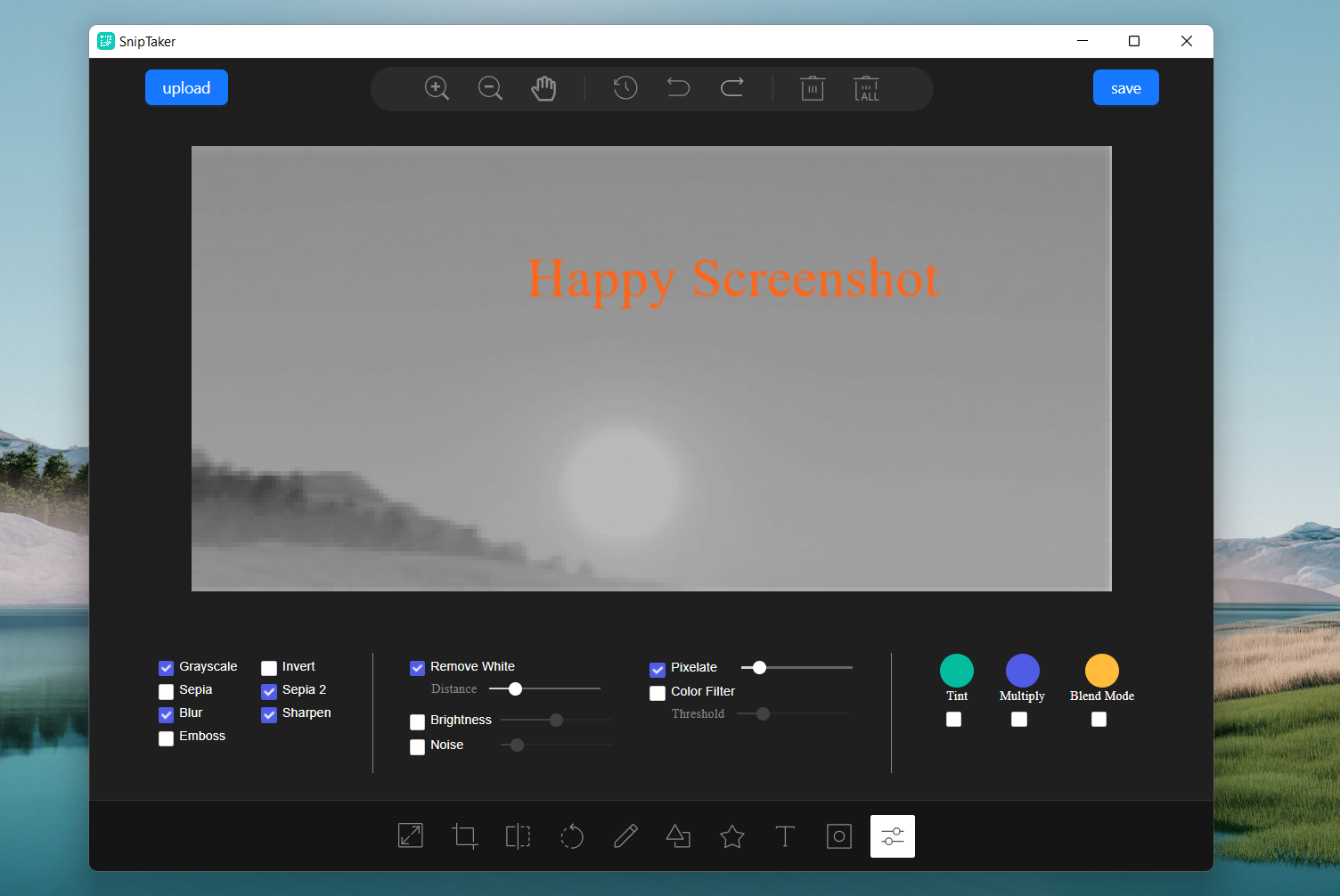Click the highlighted filter sliders tool

[893, 835]
